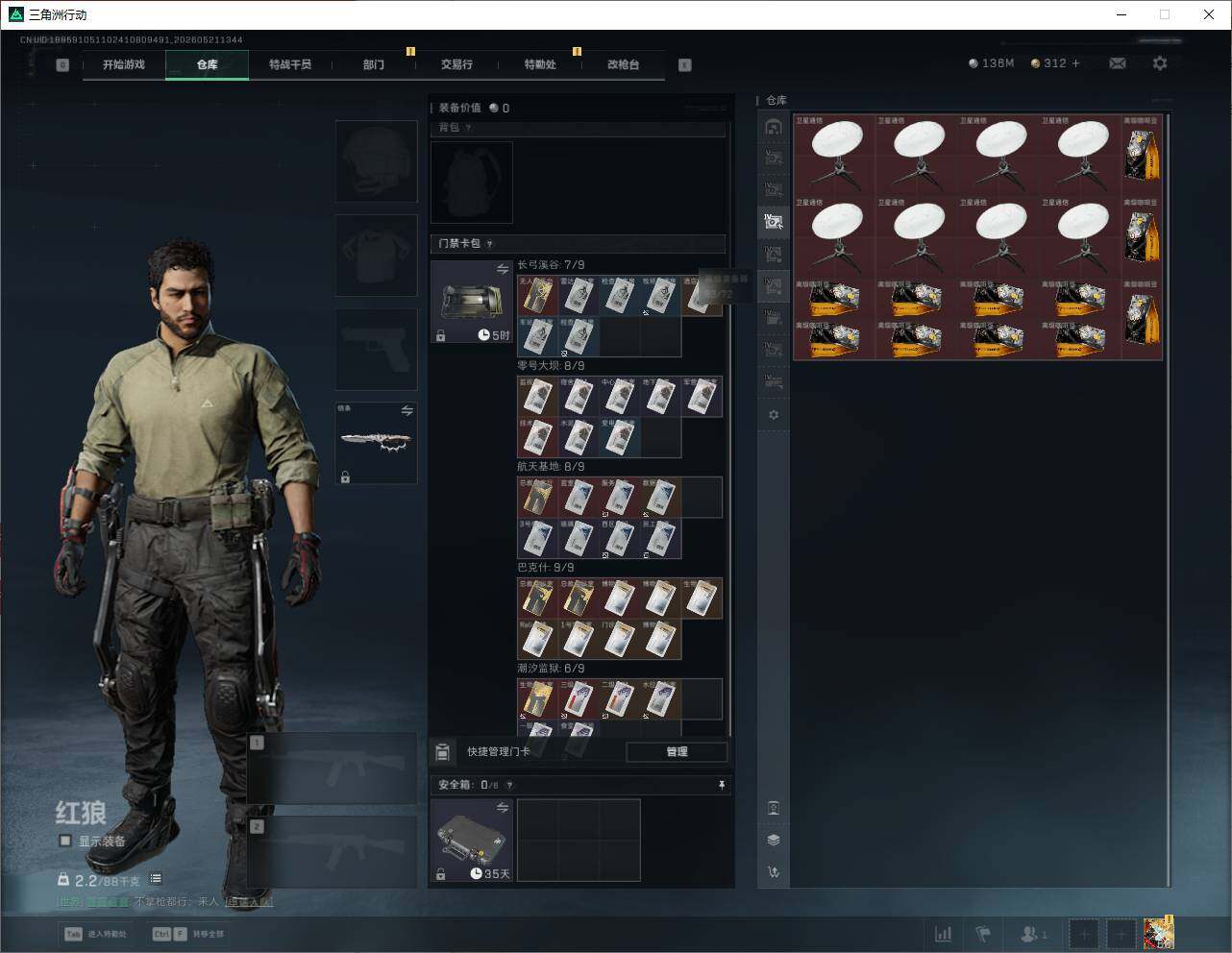
Task: Click the 申请入队 link in chat
Action: (x=248, y=902)
